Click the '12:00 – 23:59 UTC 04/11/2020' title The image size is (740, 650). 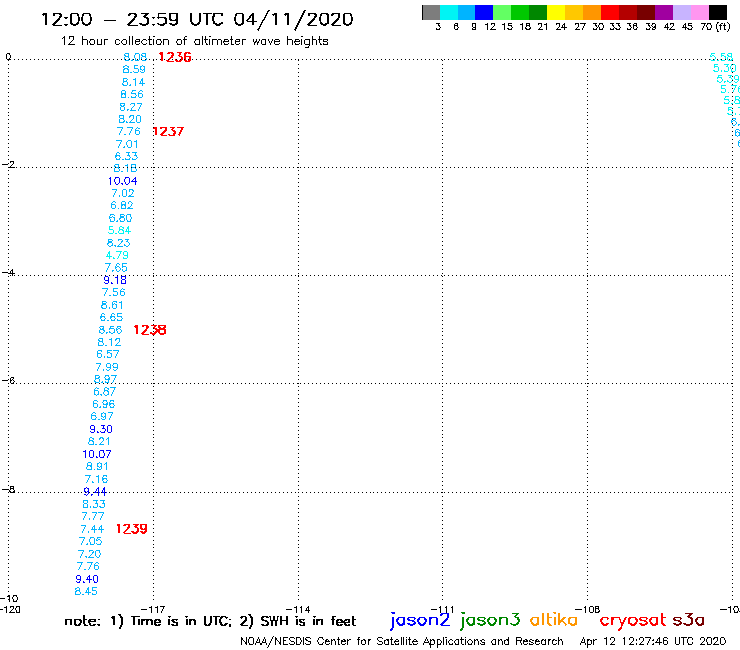point(197,20)
